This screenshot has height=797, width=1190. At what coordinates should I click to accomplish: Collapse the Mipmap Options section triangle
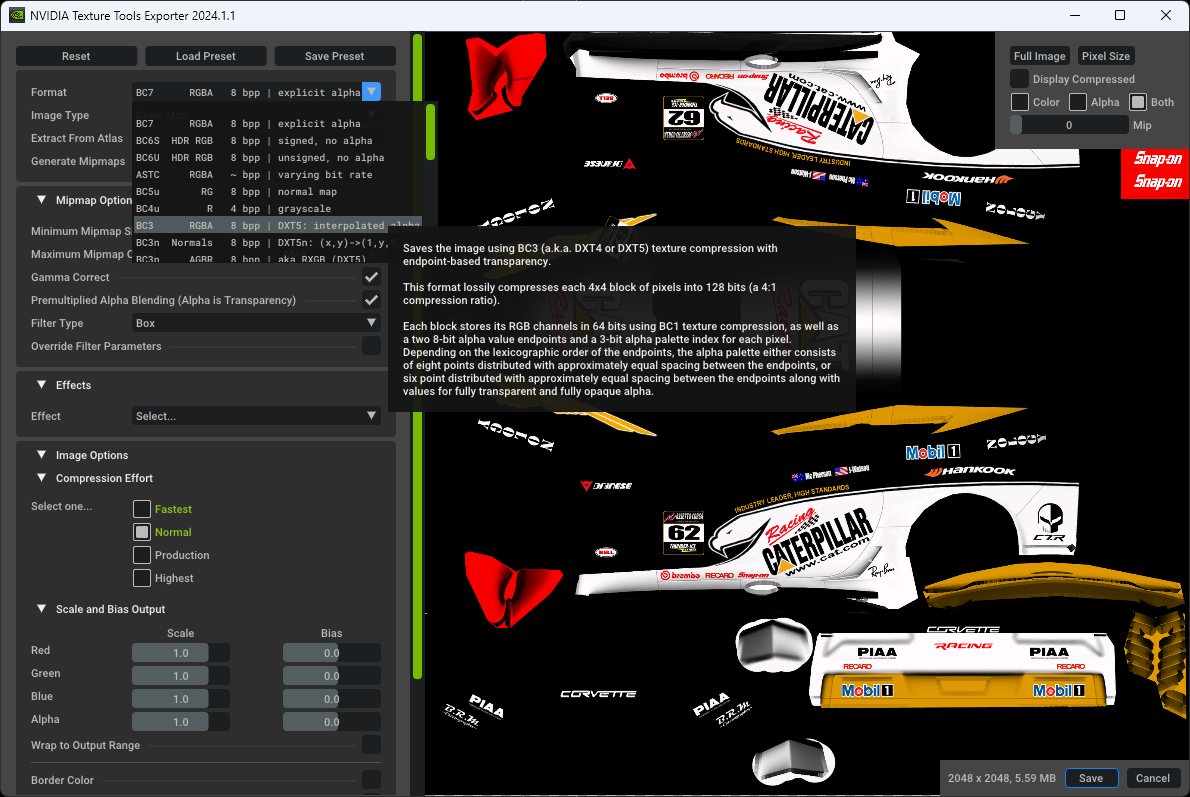42,200
